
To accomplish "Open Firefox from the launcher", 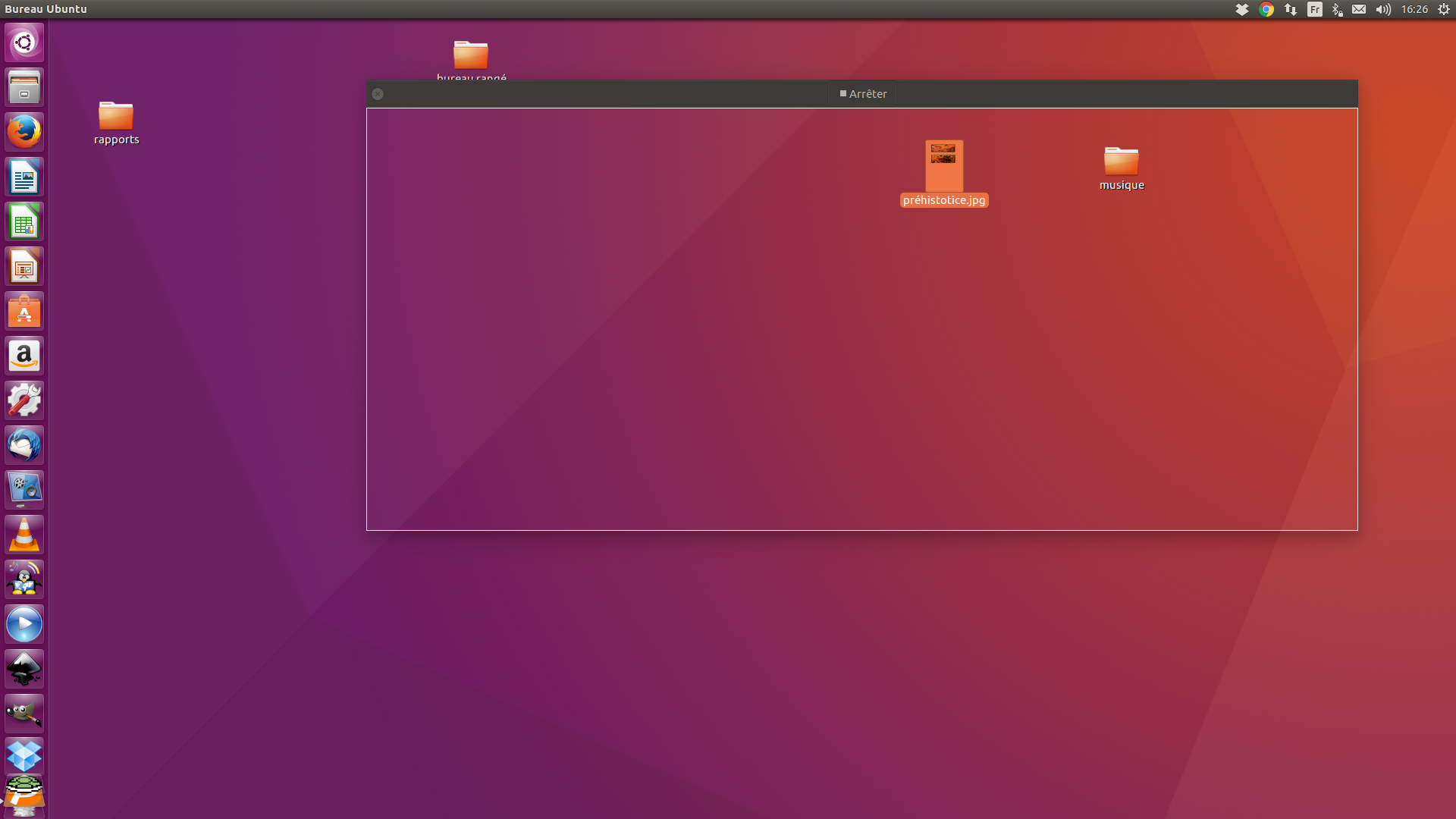I will coord(24,132).
